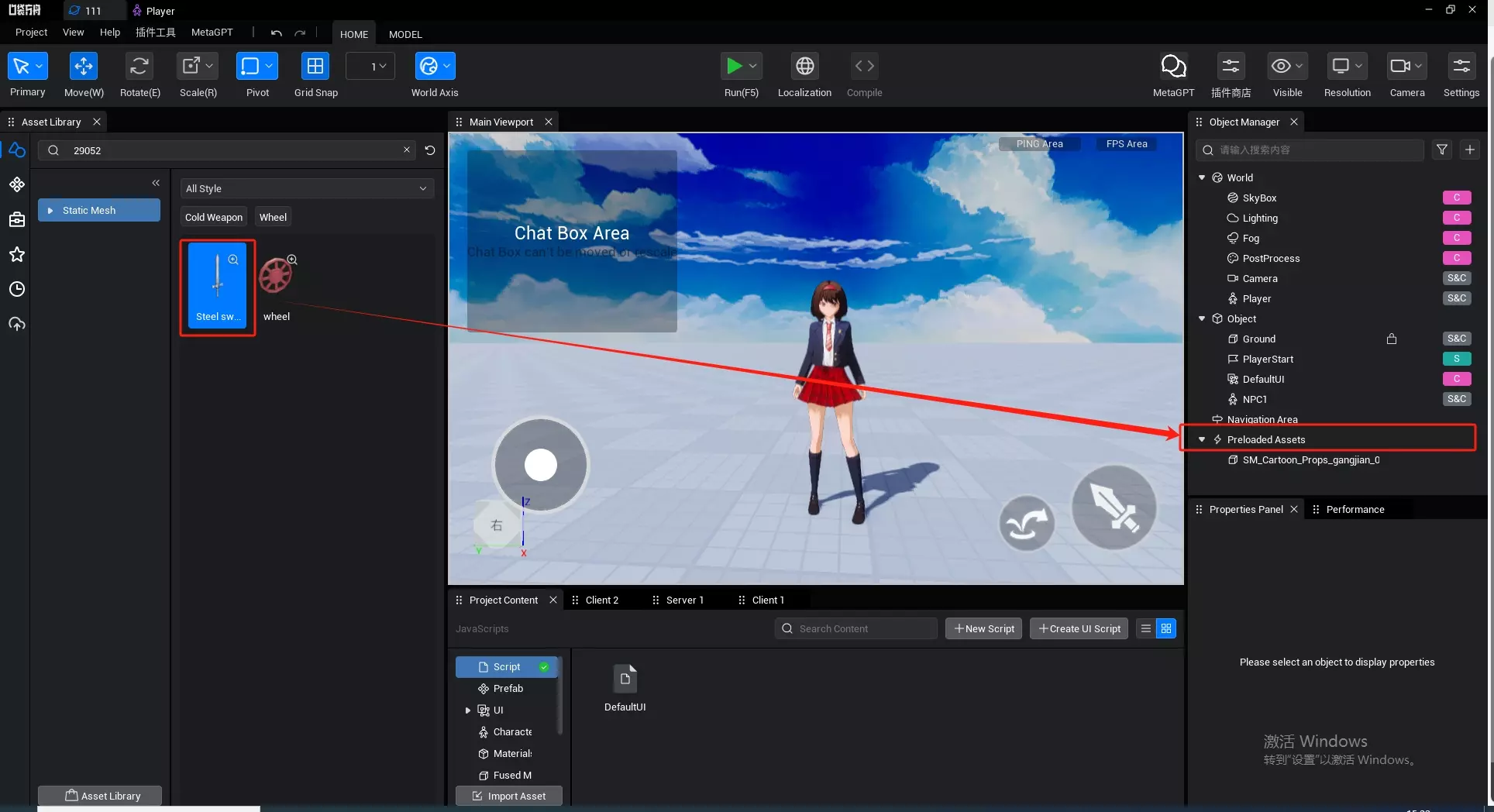The height and width of the screenshot is (812, 1494).
Task: Toggle the C tag on SkyBox
Action: 1457,198
